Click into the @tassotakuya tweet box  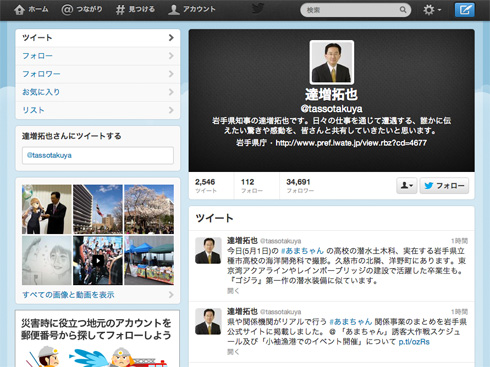[98, 155]
